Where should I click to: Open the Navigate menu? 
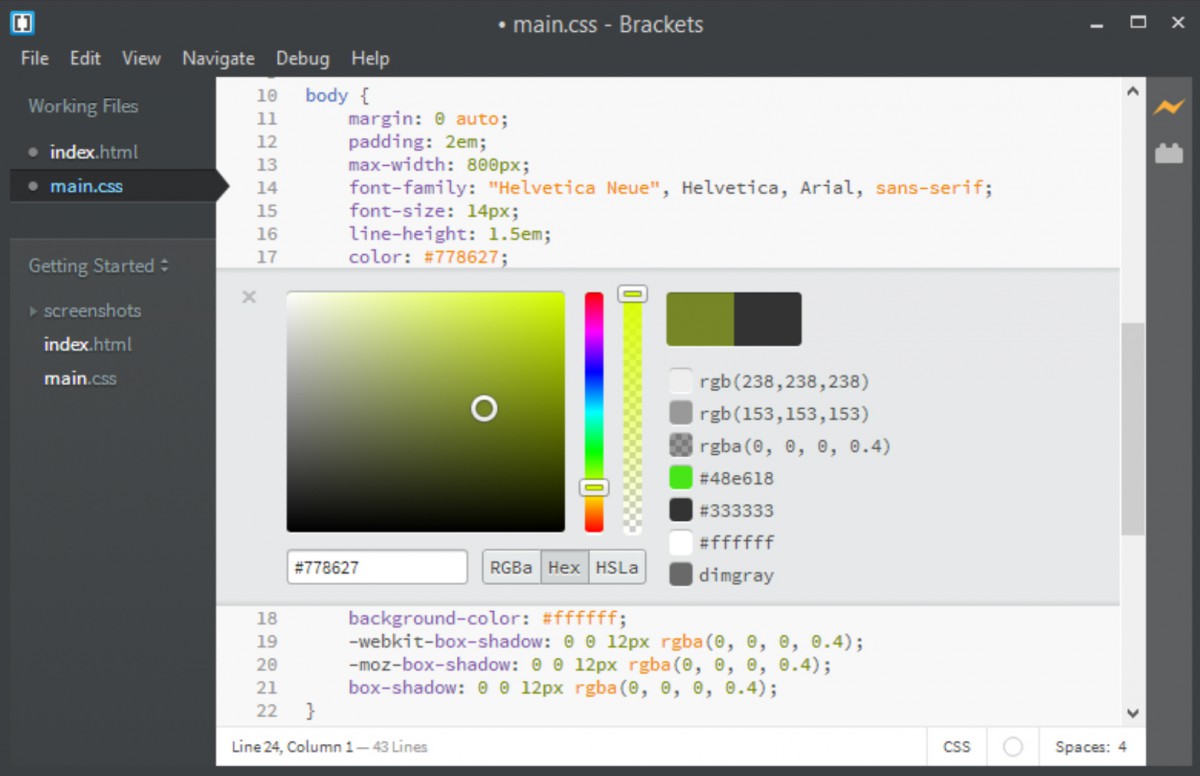218,58
